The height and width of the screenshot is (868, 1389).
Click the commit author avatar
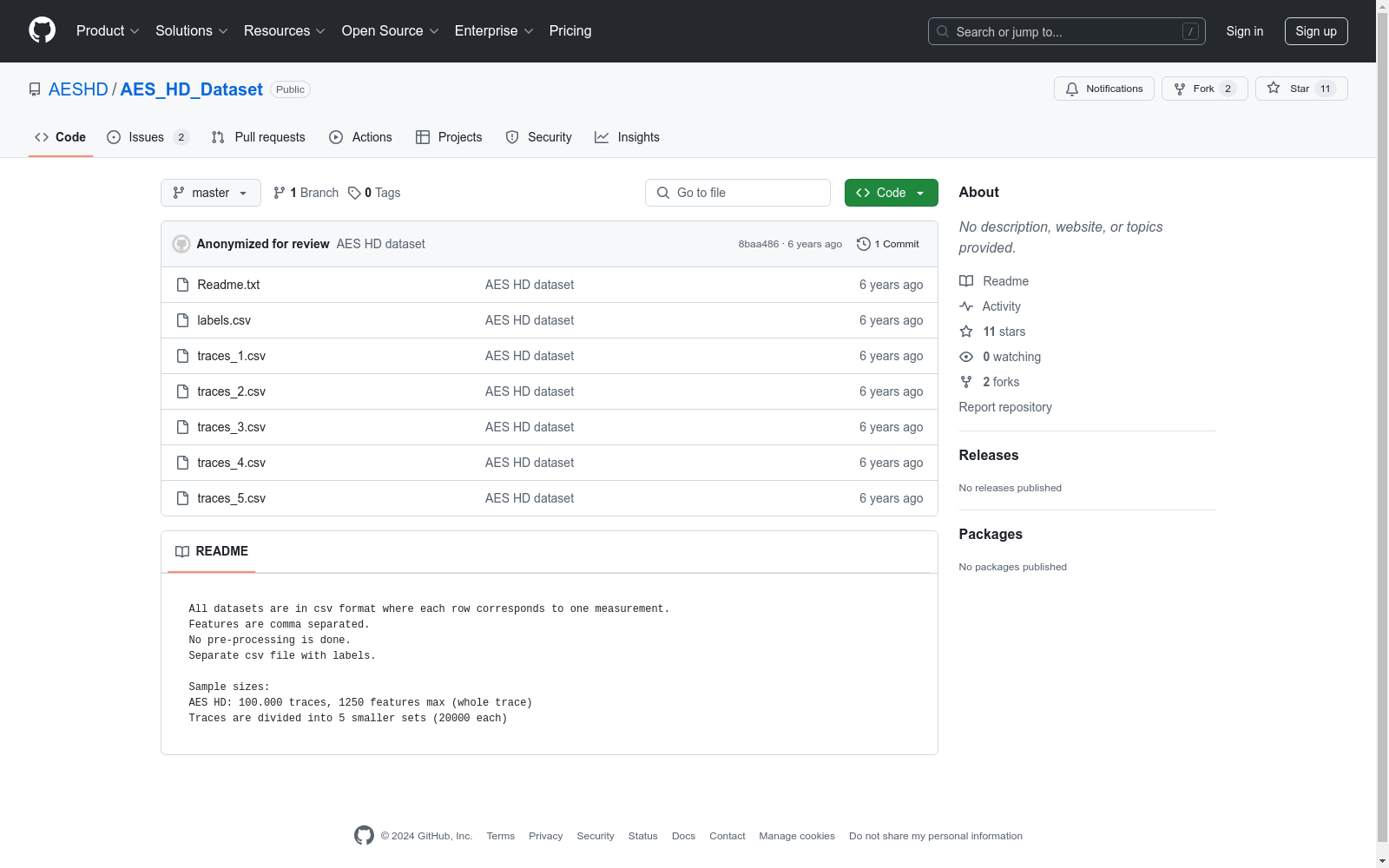[181, 244]
